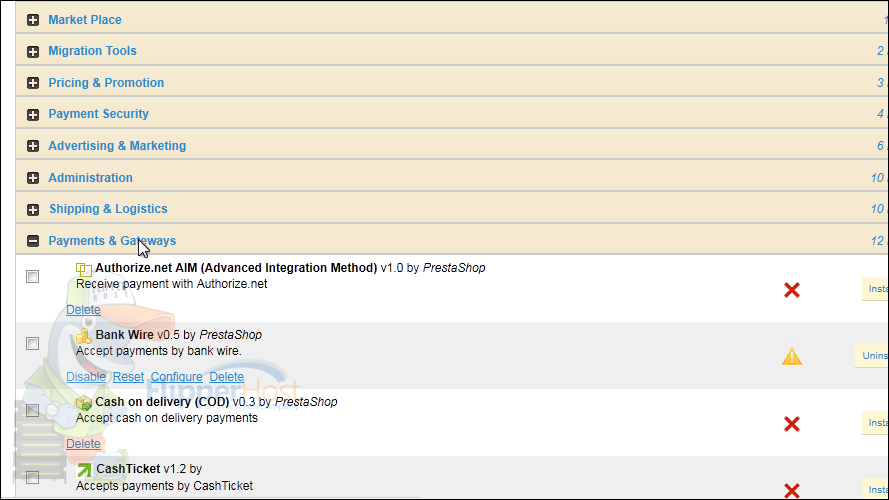The height and width of the screenshot is (500, 889).
Task: Check the Bank Wire module checkbox
Action: (x=32, y=344)
